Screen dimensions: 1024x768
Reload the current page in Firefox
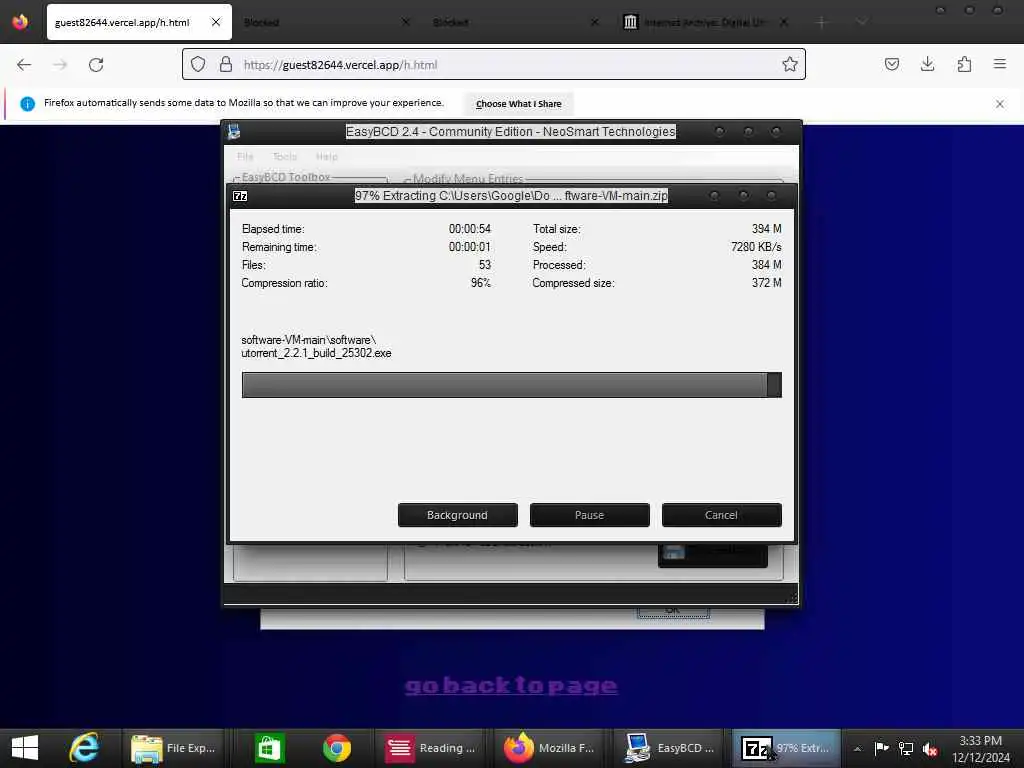tap(96, 65)
